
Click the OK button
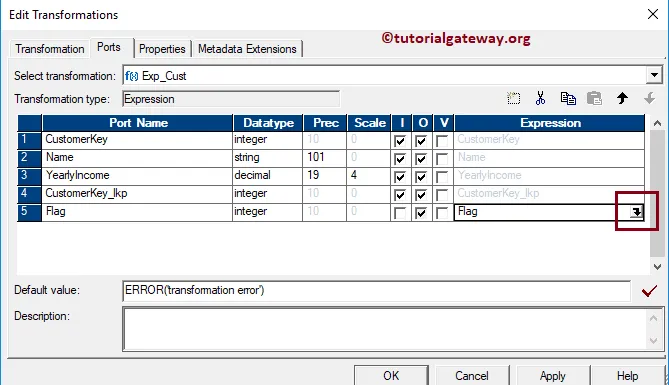pyautogui.click(x=391, y=375)
